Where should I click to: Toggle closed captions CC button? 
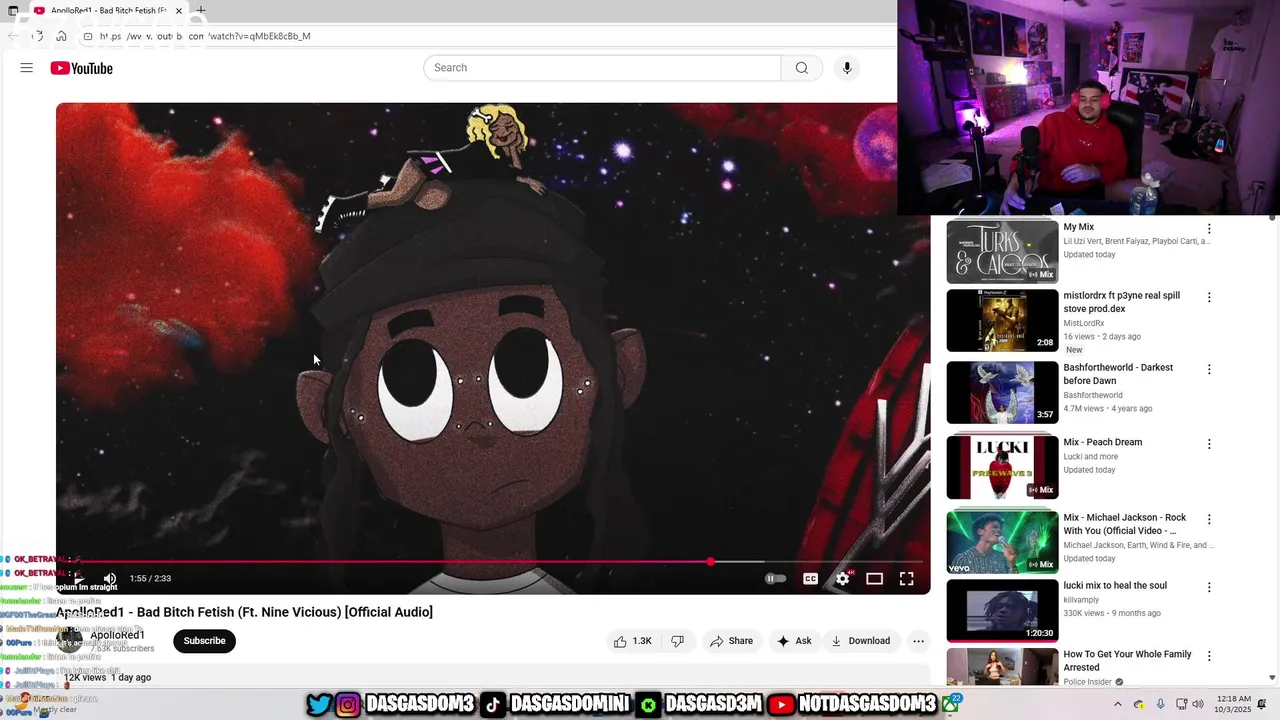[x=811, y=578]
